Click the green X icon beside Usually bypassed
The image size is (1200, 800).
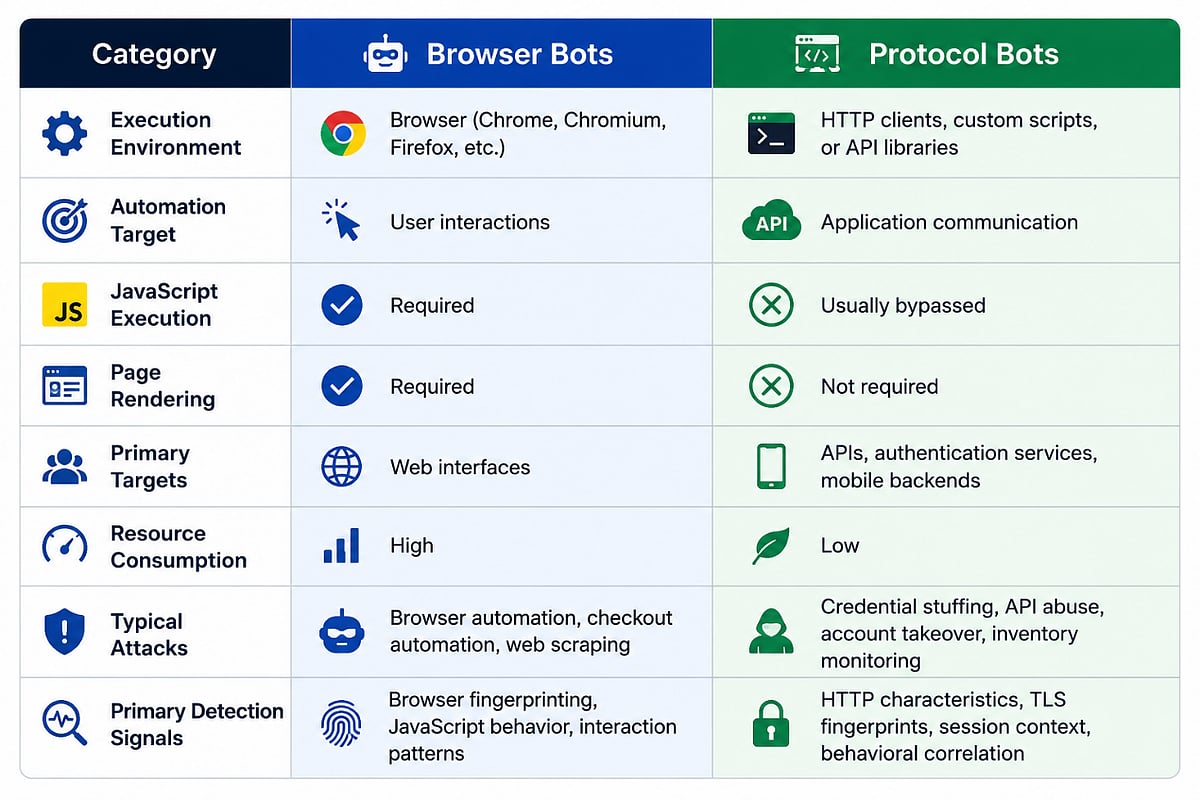771,305
